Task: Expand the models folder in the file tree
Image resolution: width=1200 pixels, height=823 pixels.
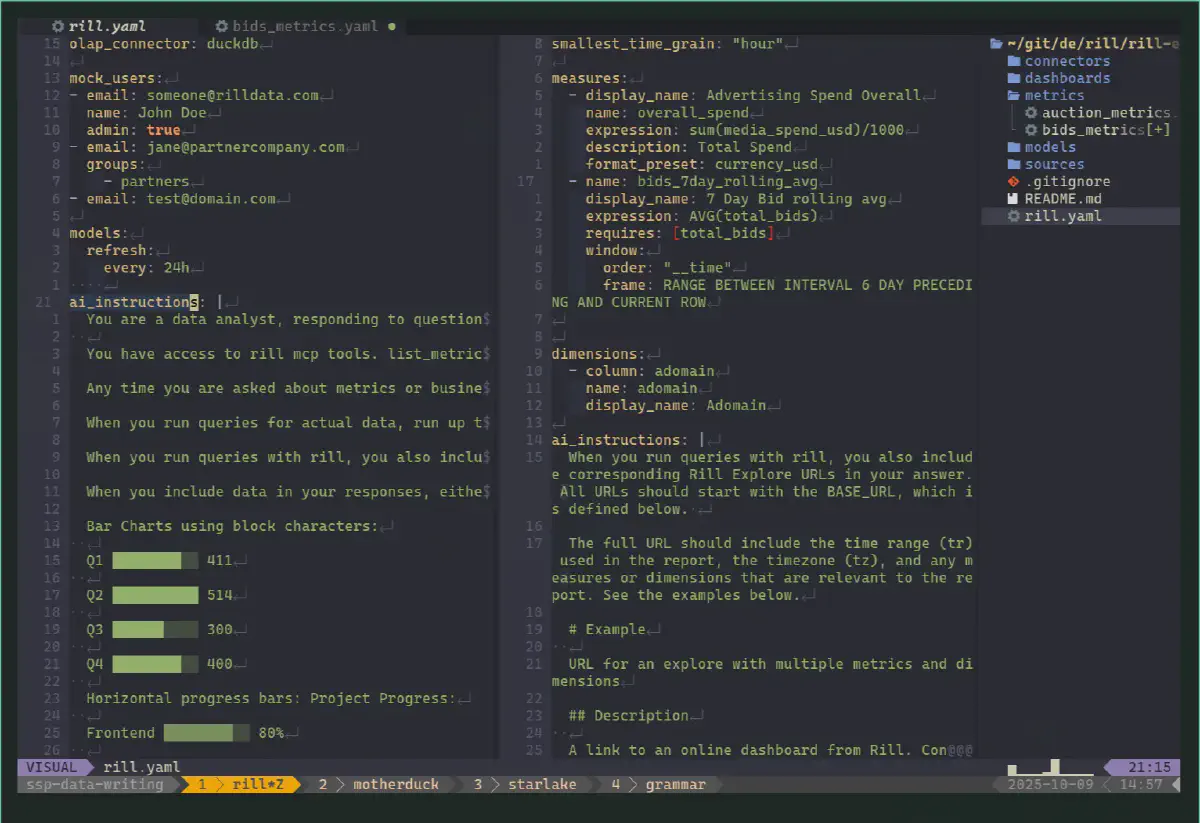Action: (1042, 147)
